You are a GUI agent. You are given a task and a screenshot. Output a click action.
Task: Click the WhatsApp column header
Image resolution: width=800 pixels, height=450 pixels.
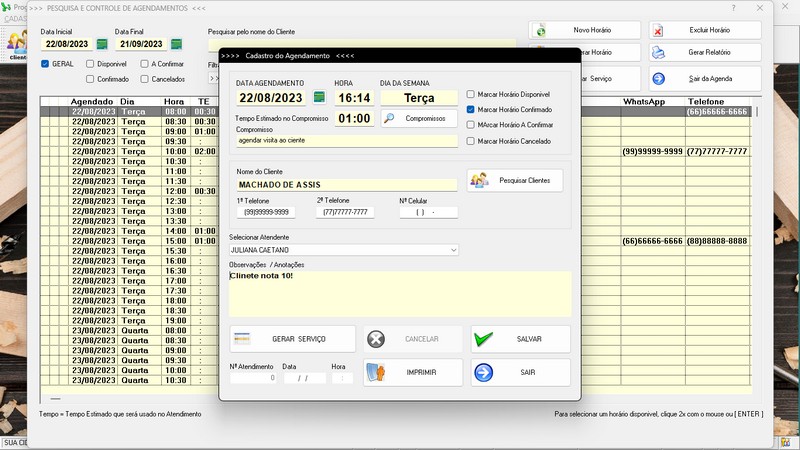tap(644, 102)
